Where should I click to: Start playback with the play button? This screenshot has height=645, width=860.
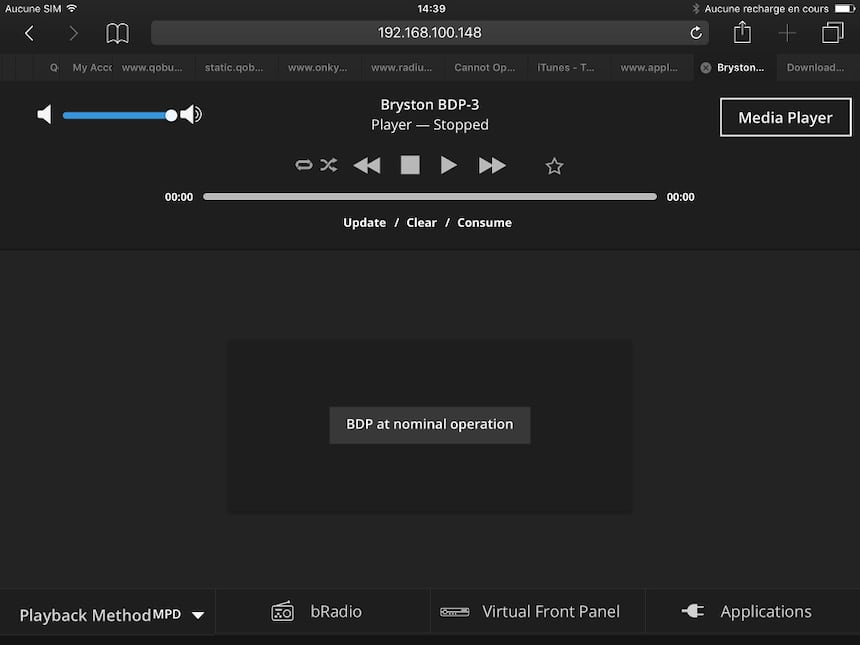click(449, 165)
